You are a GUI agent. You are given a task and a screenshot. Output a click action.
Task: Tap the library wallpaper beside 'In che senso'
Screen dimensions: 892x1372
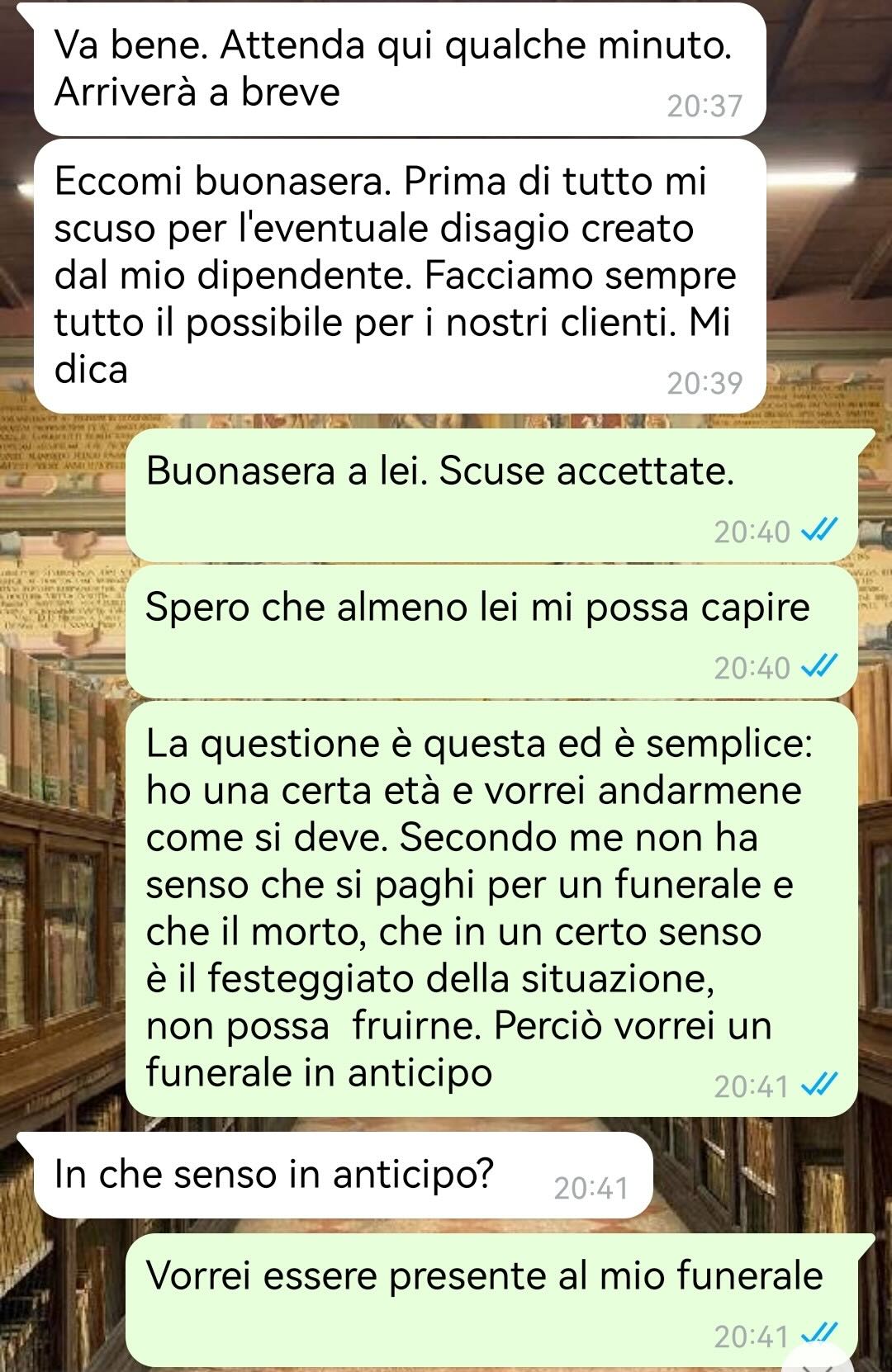772,1175
